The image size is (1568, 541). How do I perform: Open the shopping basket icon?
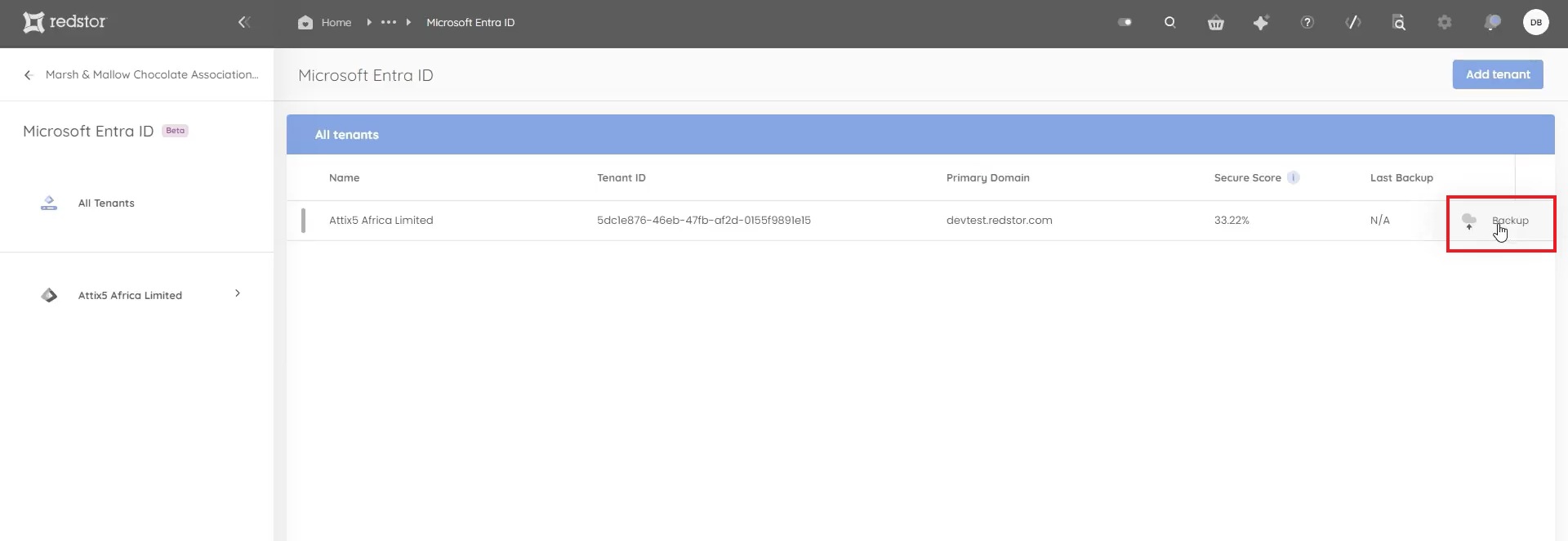(x=1216, y=23)
